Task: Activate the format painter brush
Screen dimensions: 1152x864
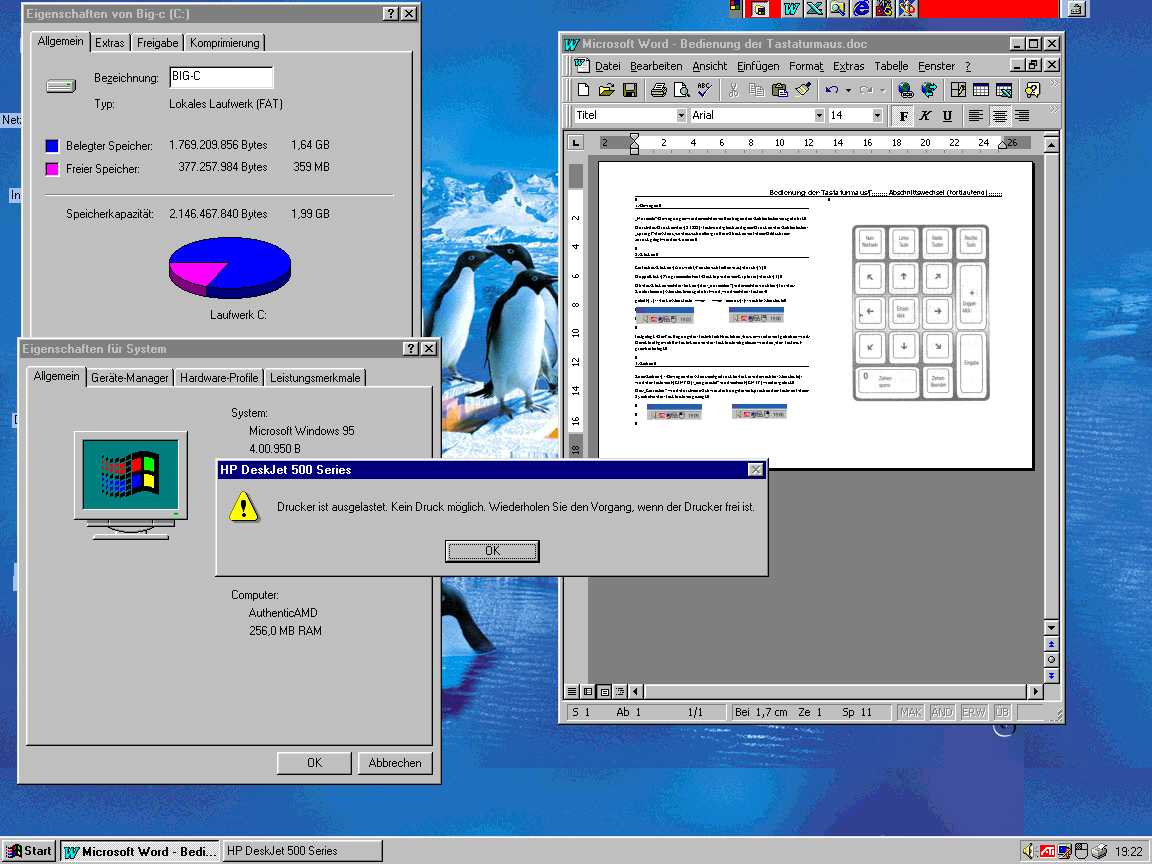Action: coord(803,90)
